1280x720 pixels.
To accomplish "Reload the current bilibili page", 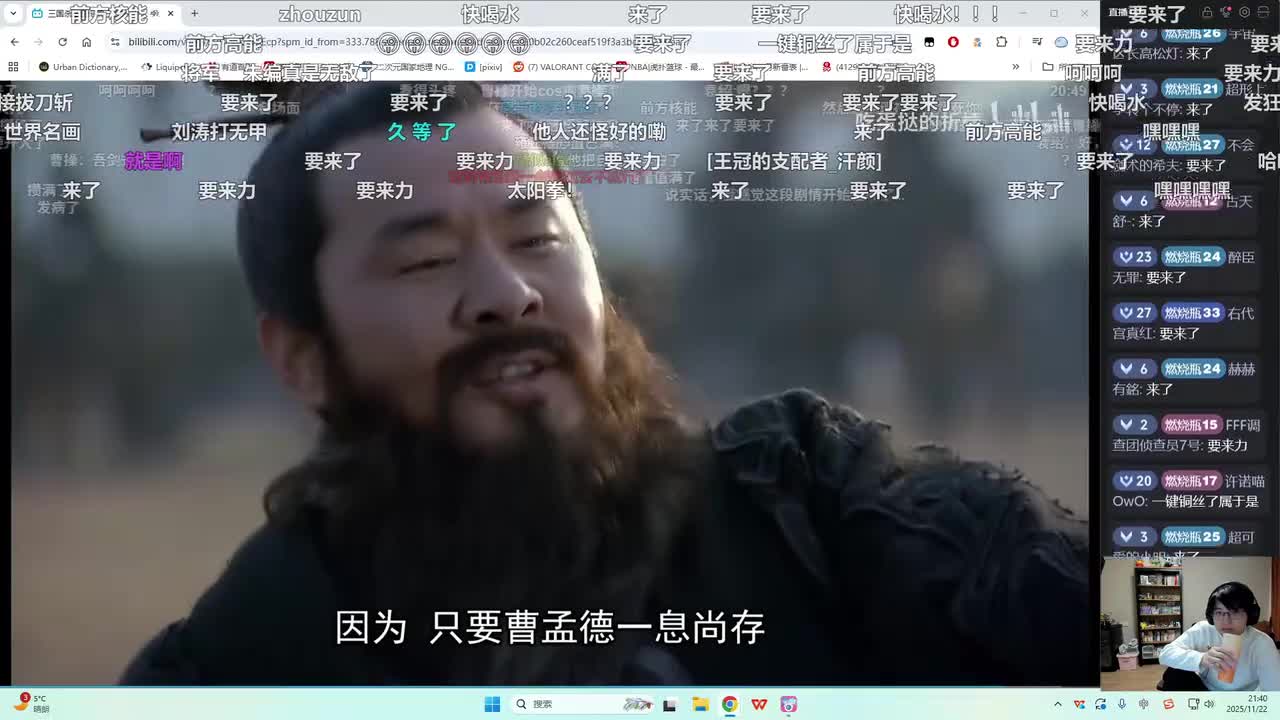I will click(62, 41).
